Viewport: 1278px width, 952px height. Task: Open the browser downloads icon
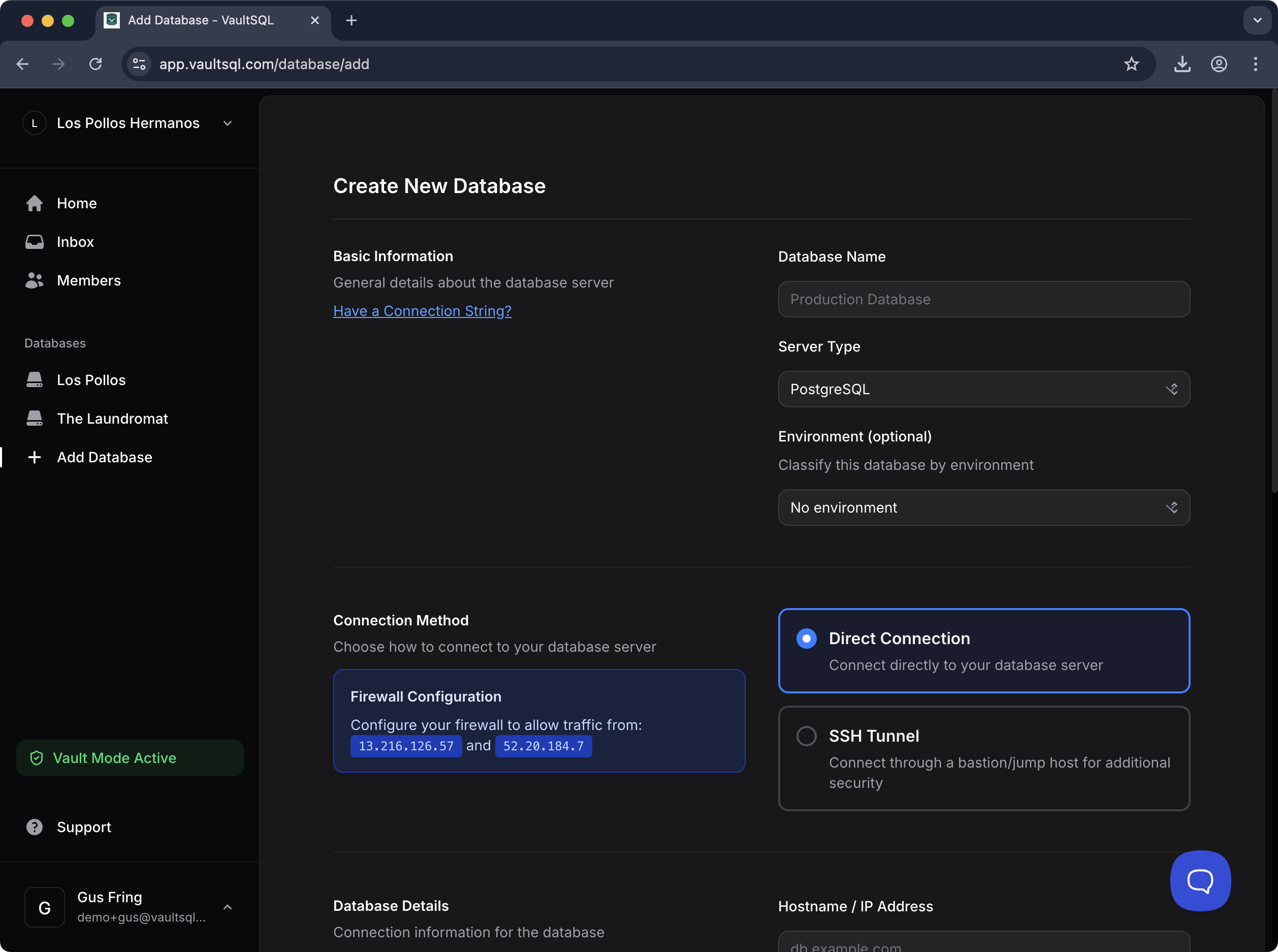1182,64
